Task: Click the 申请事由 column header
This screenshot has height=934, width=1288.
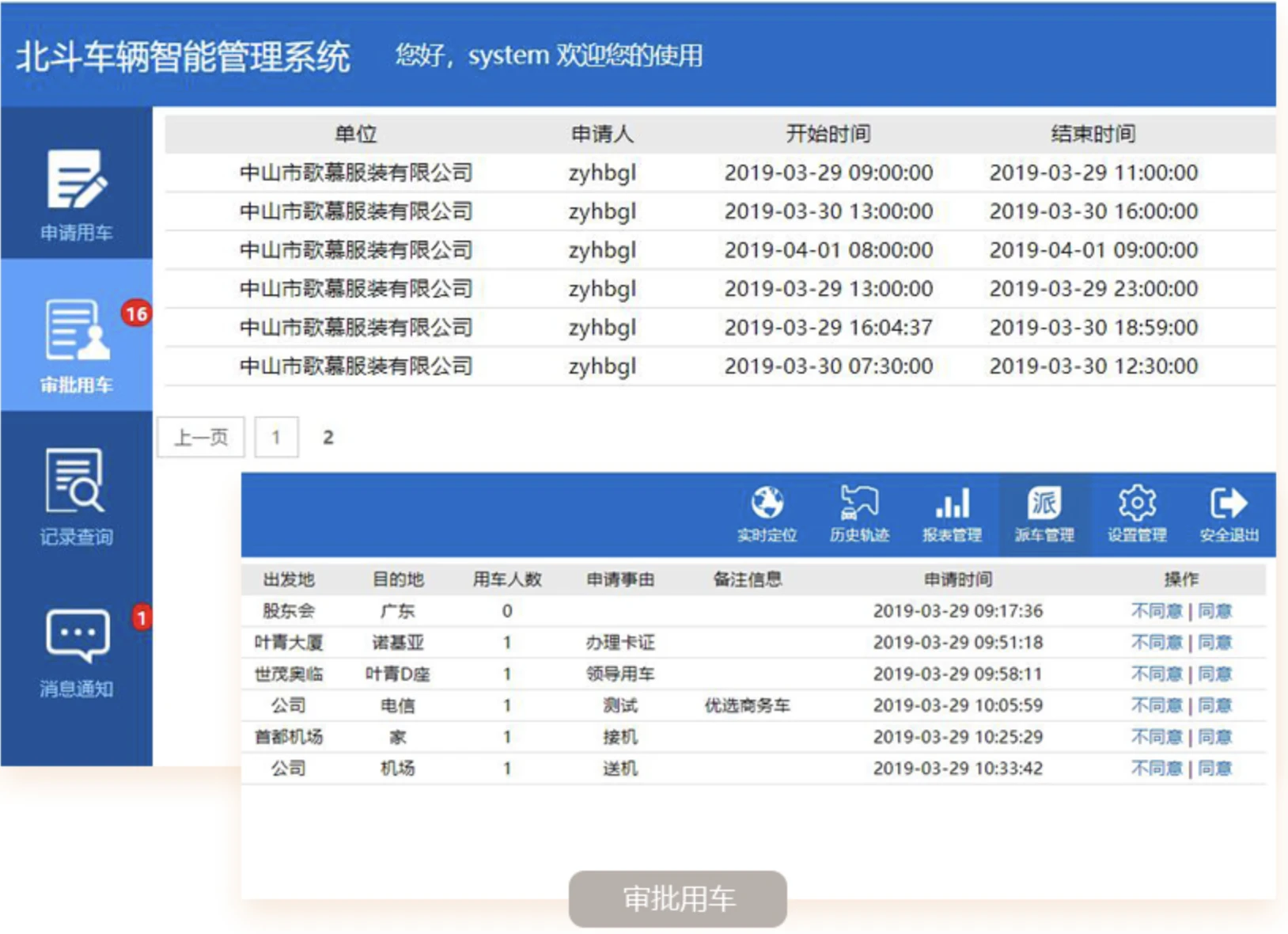Action: coord(620,579)
